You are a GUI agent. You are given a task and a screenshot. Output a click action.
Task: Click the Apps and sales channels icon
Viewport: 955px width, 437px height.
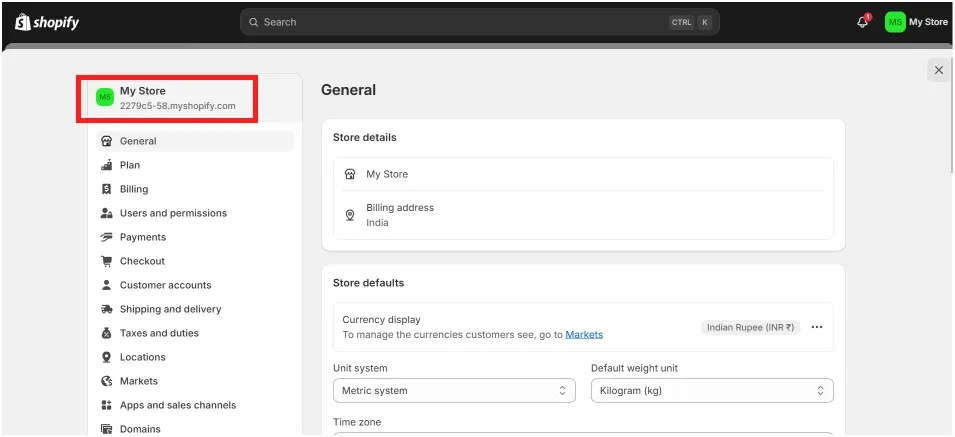click(x=107, y=405)
